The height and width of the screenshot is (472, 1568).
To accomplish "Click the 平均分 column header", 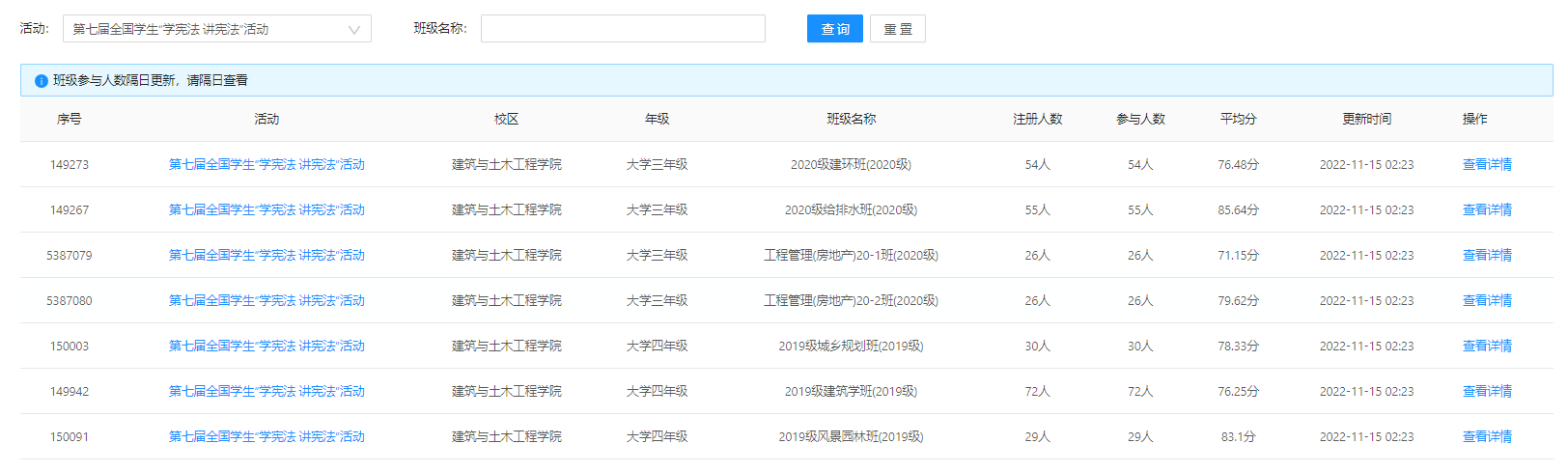I will (x=1239, y=119).
